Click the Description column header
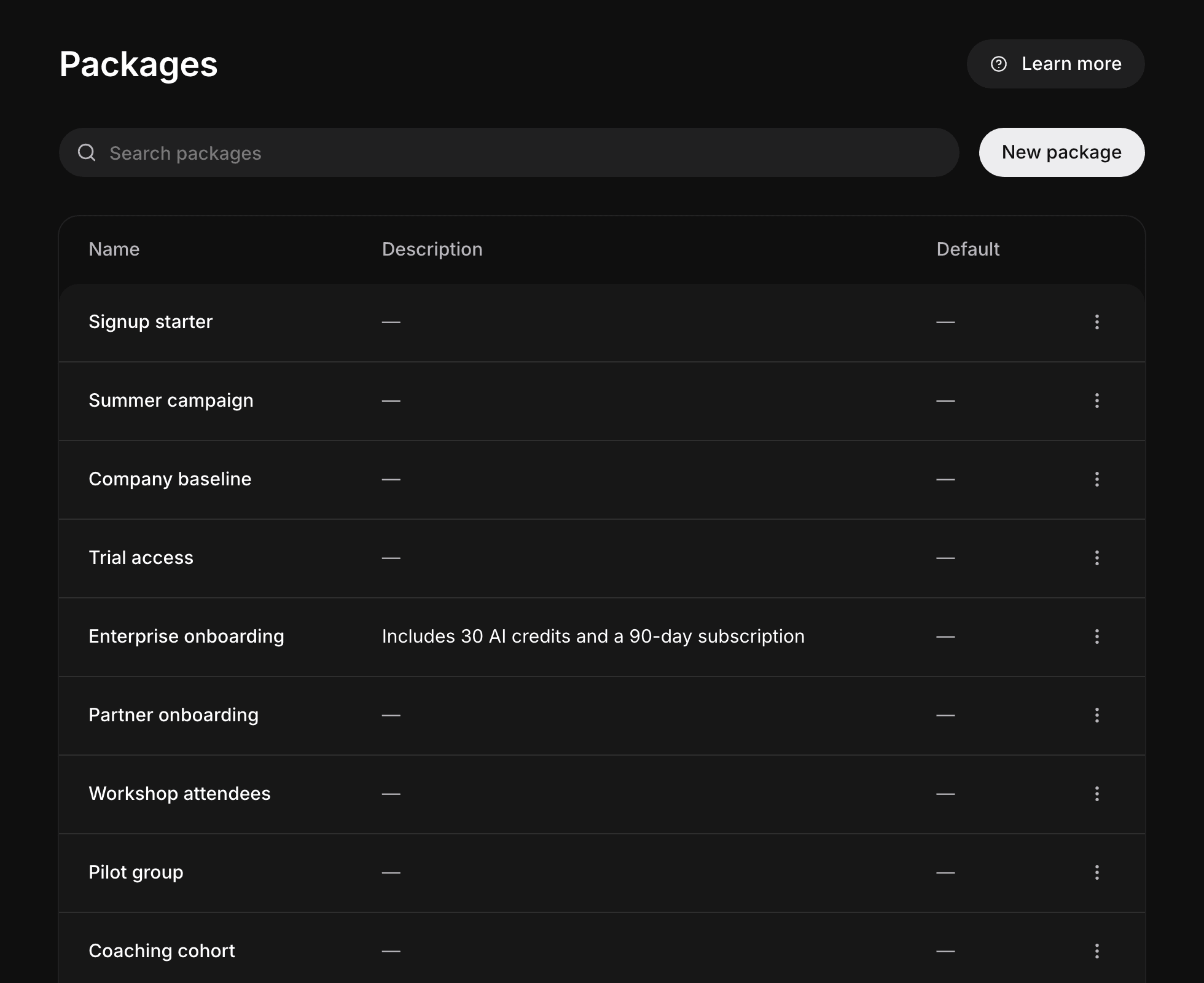The width and height of the screenshot is (1204, 983). coord(432,249)
